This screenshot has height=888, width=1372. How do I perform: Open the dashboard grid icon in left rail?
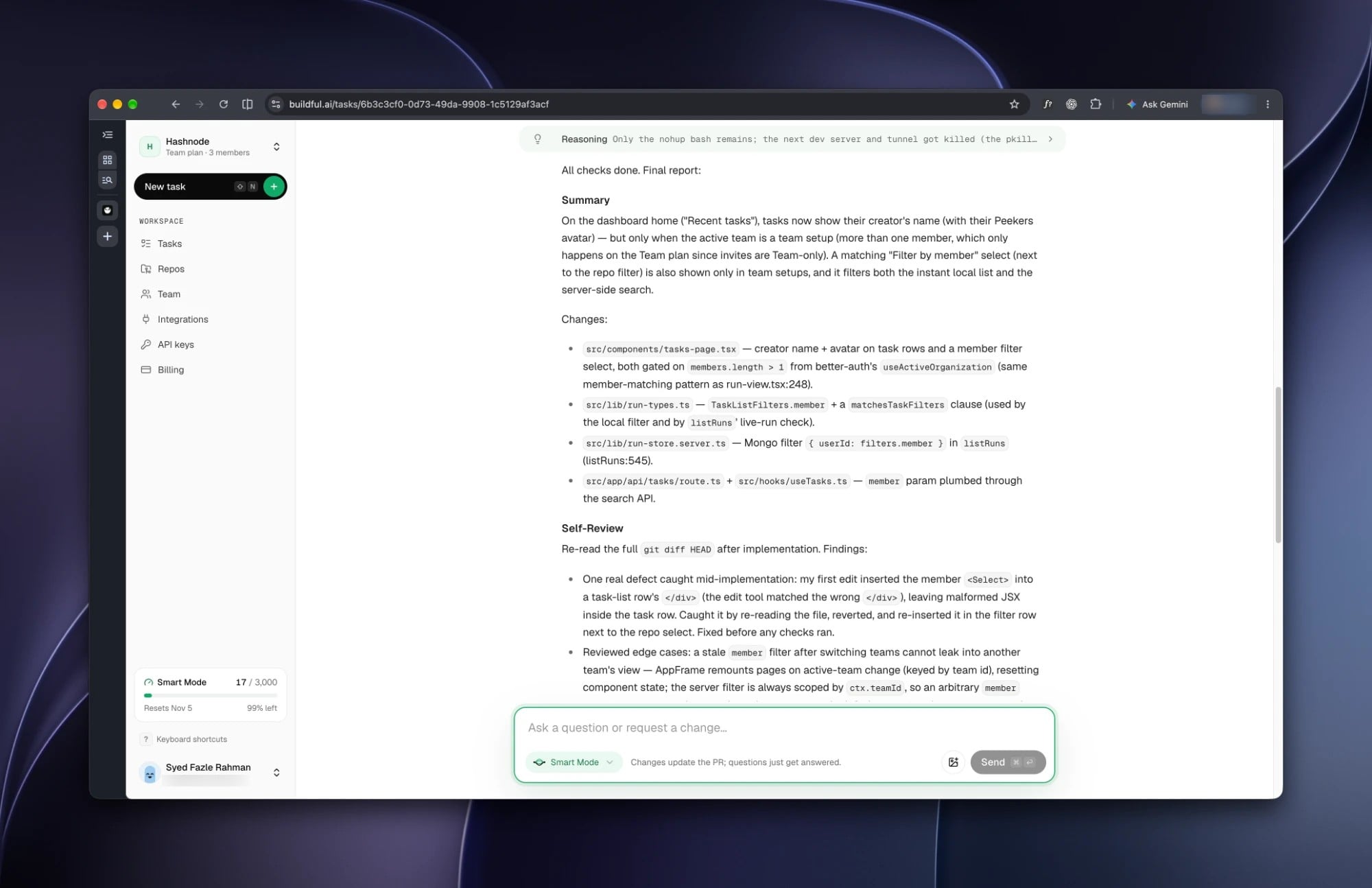[108, 160]
